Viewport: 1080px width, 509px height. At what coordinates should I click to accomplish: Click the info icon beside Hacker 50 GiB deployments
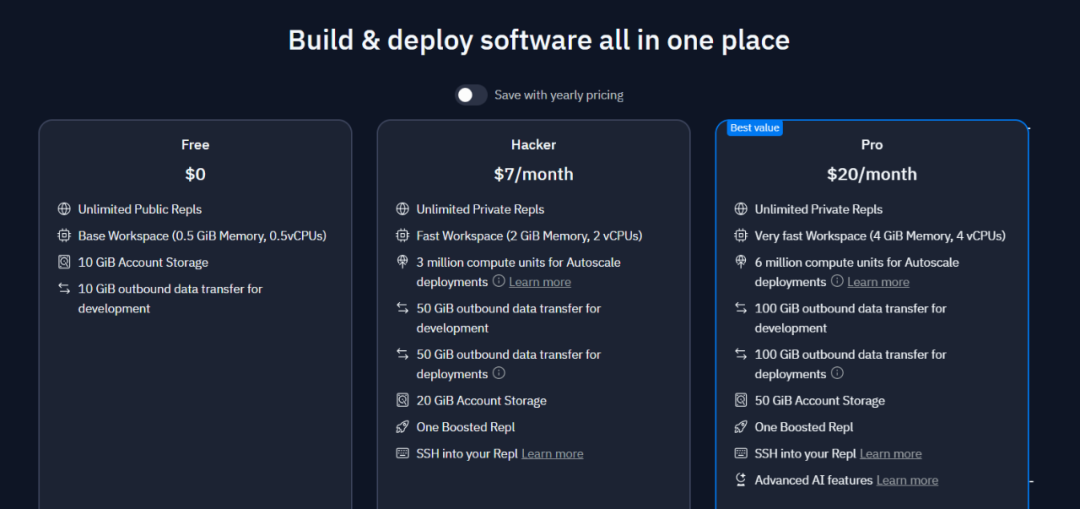point(498,373)
